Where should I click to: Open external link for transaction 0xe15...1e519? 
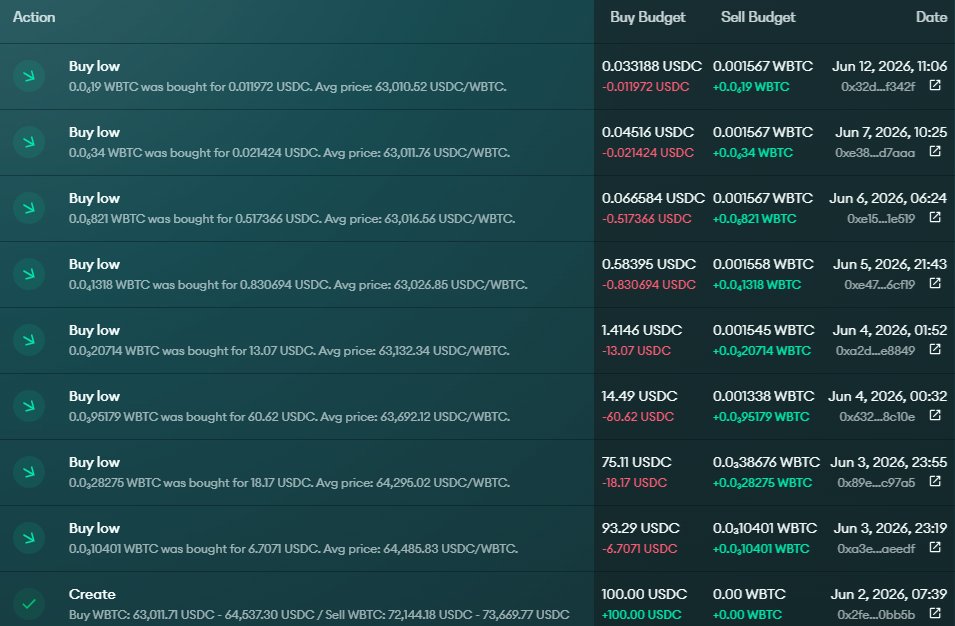pos(935,217)
